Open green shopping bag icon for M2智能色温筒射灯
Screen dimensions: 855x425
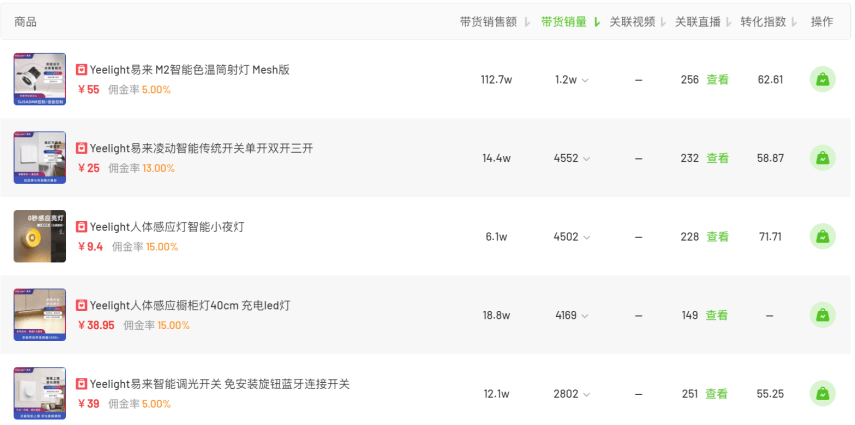(x=822, y=80)
